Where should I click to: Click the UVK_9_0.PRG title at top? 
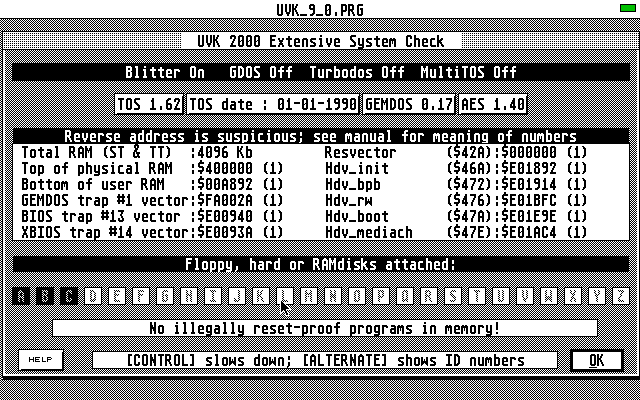(320, 9)
